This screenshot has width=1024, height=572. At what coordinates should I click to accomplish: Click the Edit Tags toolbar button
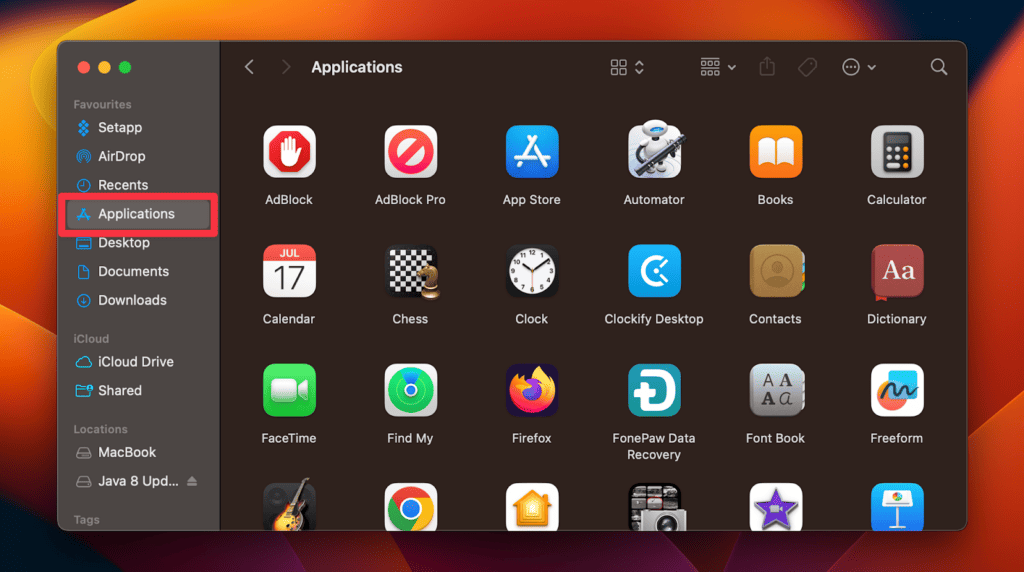pos(808,67)
